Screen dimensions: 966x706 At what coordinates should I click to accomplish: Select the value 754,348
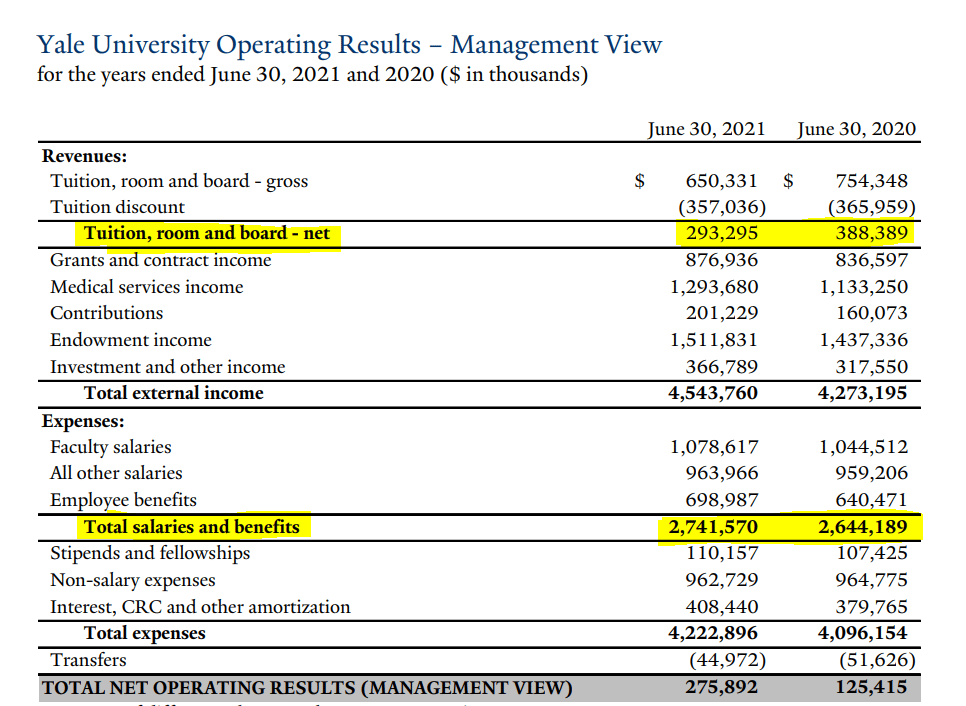[872, 181]
